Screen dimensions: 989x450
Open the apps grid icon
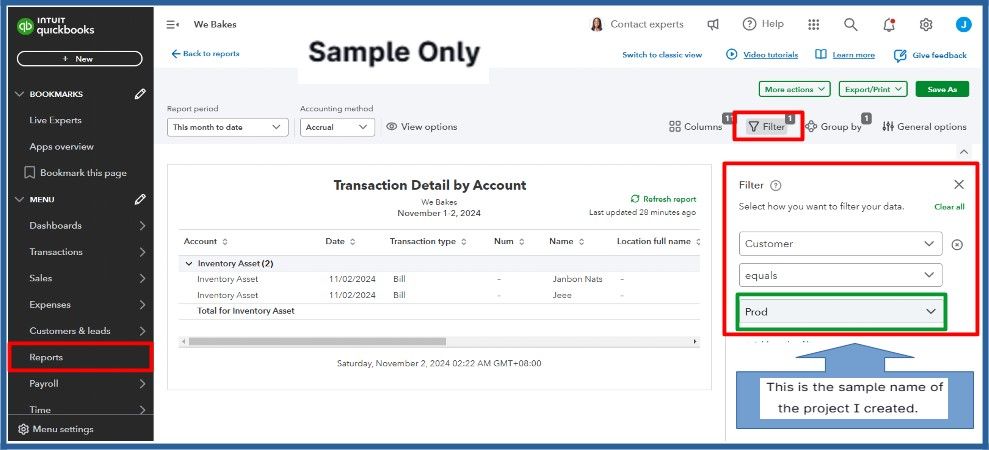[x=814, y=25]
